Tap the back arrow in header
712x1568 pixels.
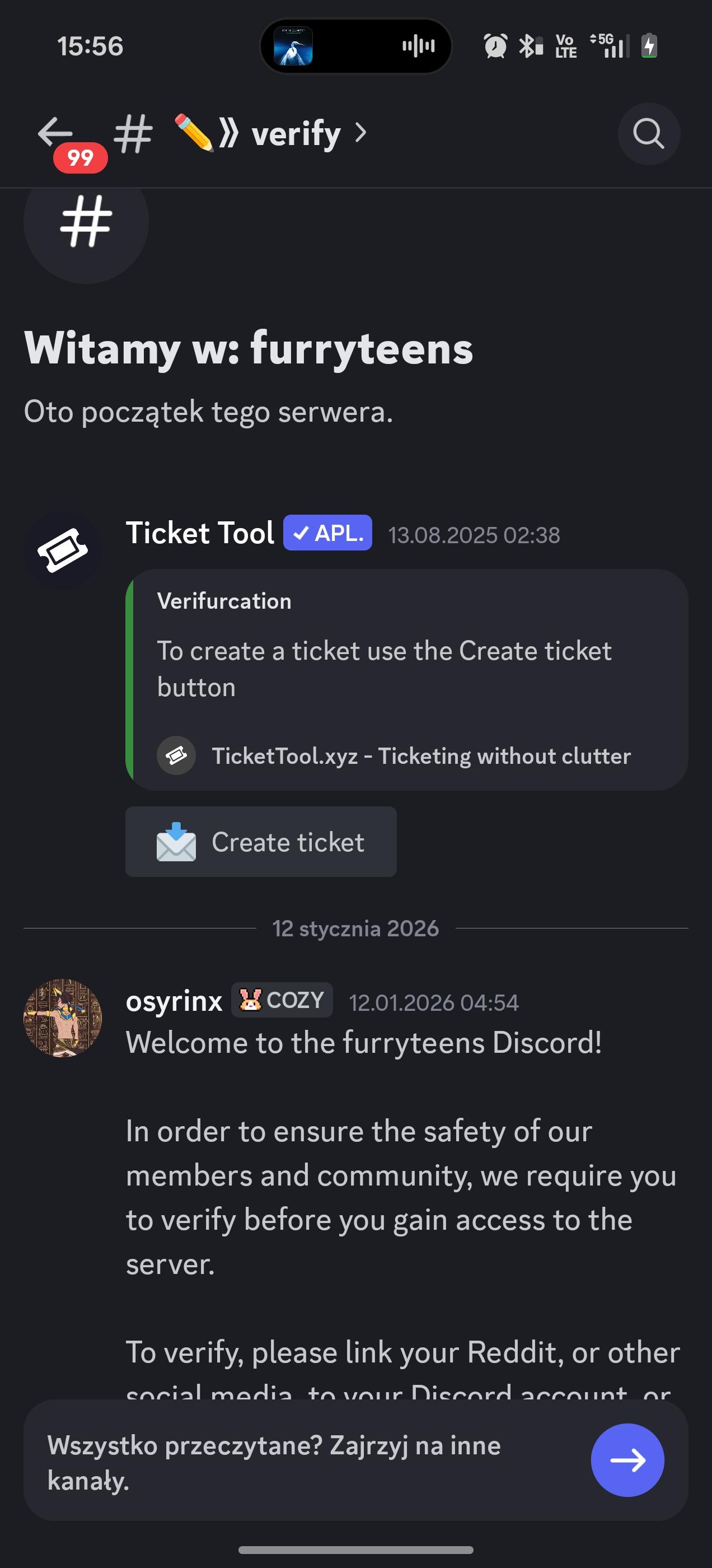coord(55,132)
